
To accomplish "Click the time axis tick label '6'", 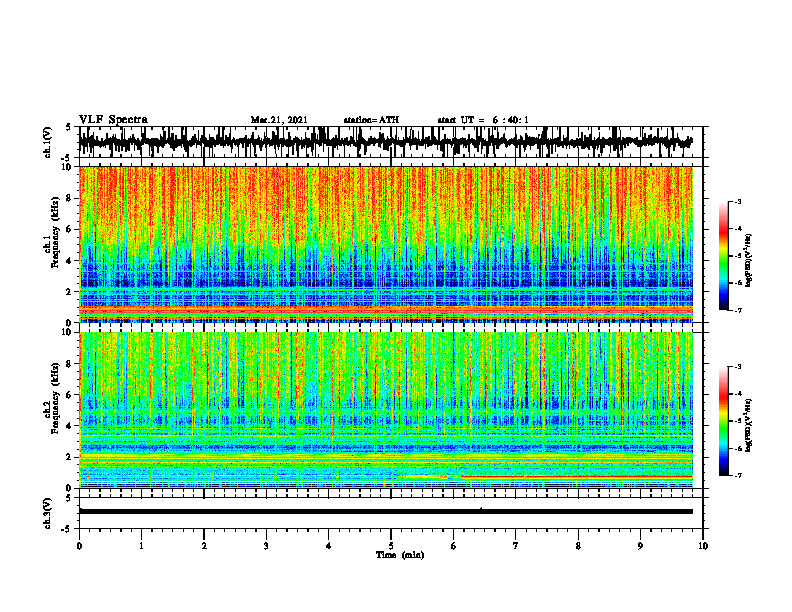I will (x=454, y=546).
